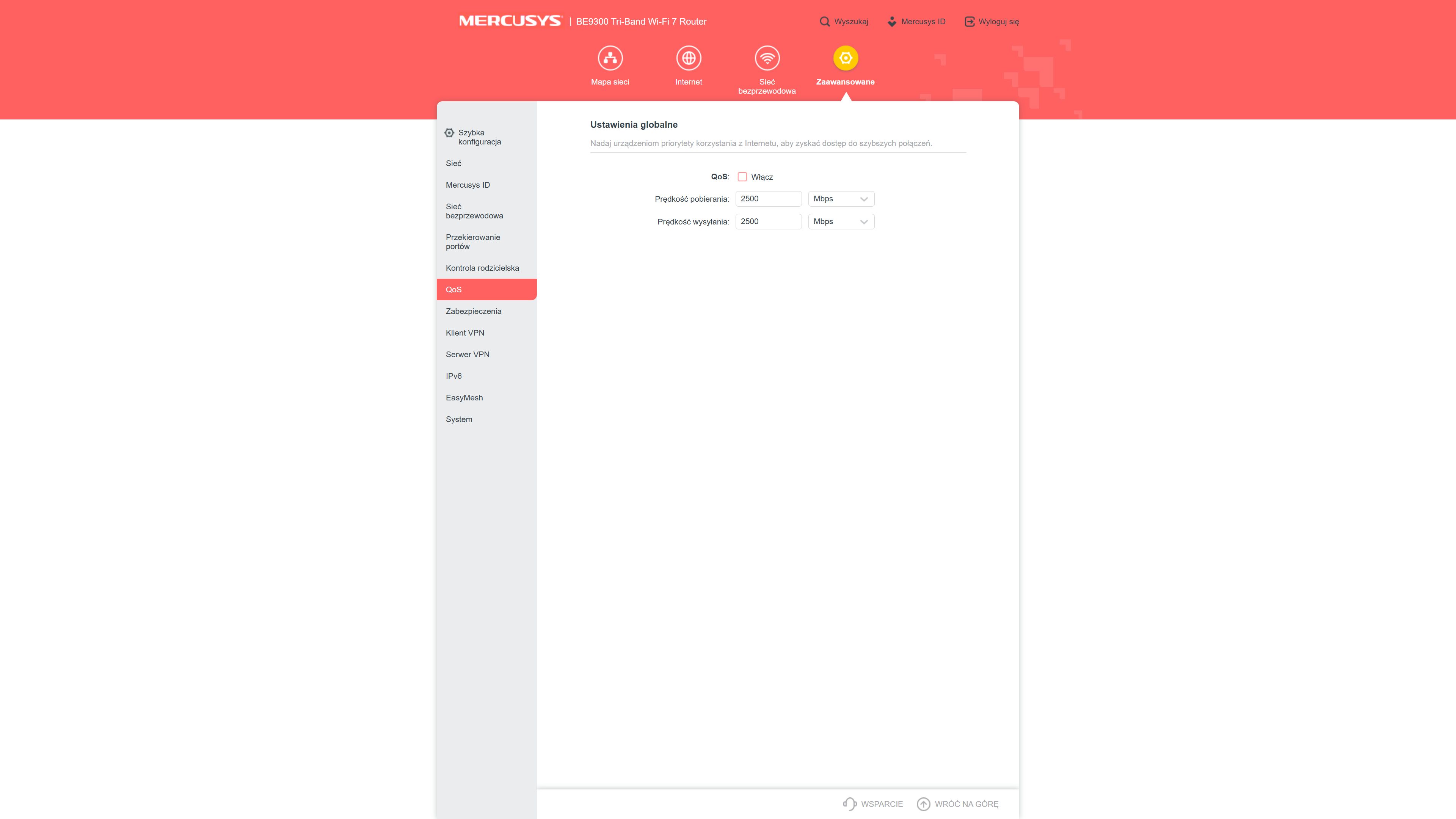The width and height of the screenshot is (1456, 819).
Task: Open the Sieć sidebar section
Action: coord(486,163)
